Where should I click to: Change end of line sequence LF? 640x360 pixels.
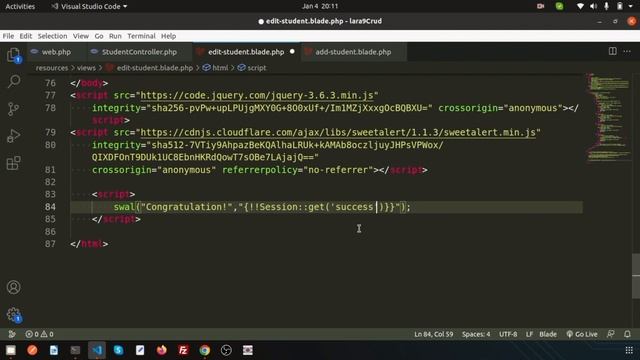tap(529, 334)
